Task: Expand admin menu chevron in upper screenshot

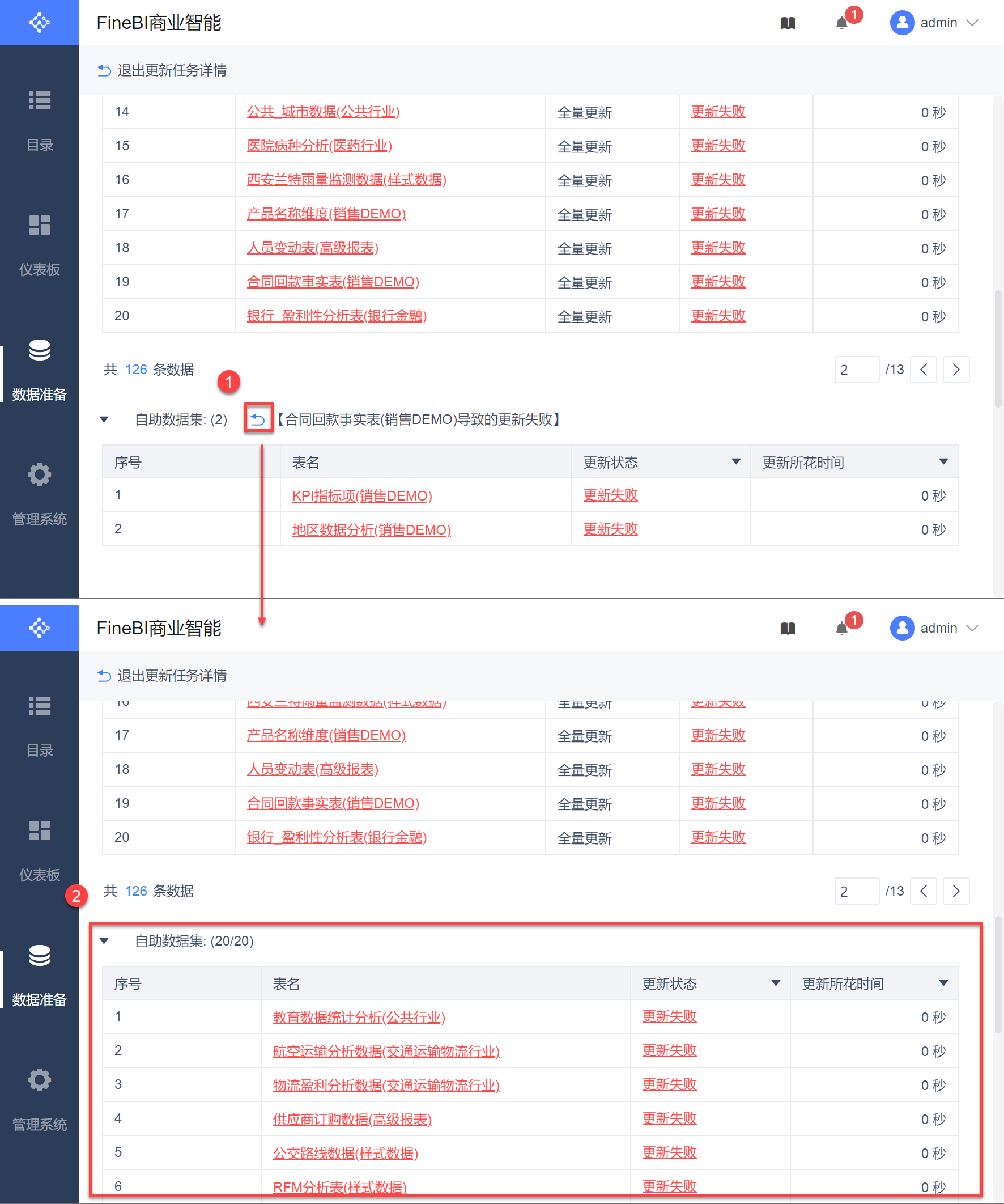Action: click(x=971, y=23)
